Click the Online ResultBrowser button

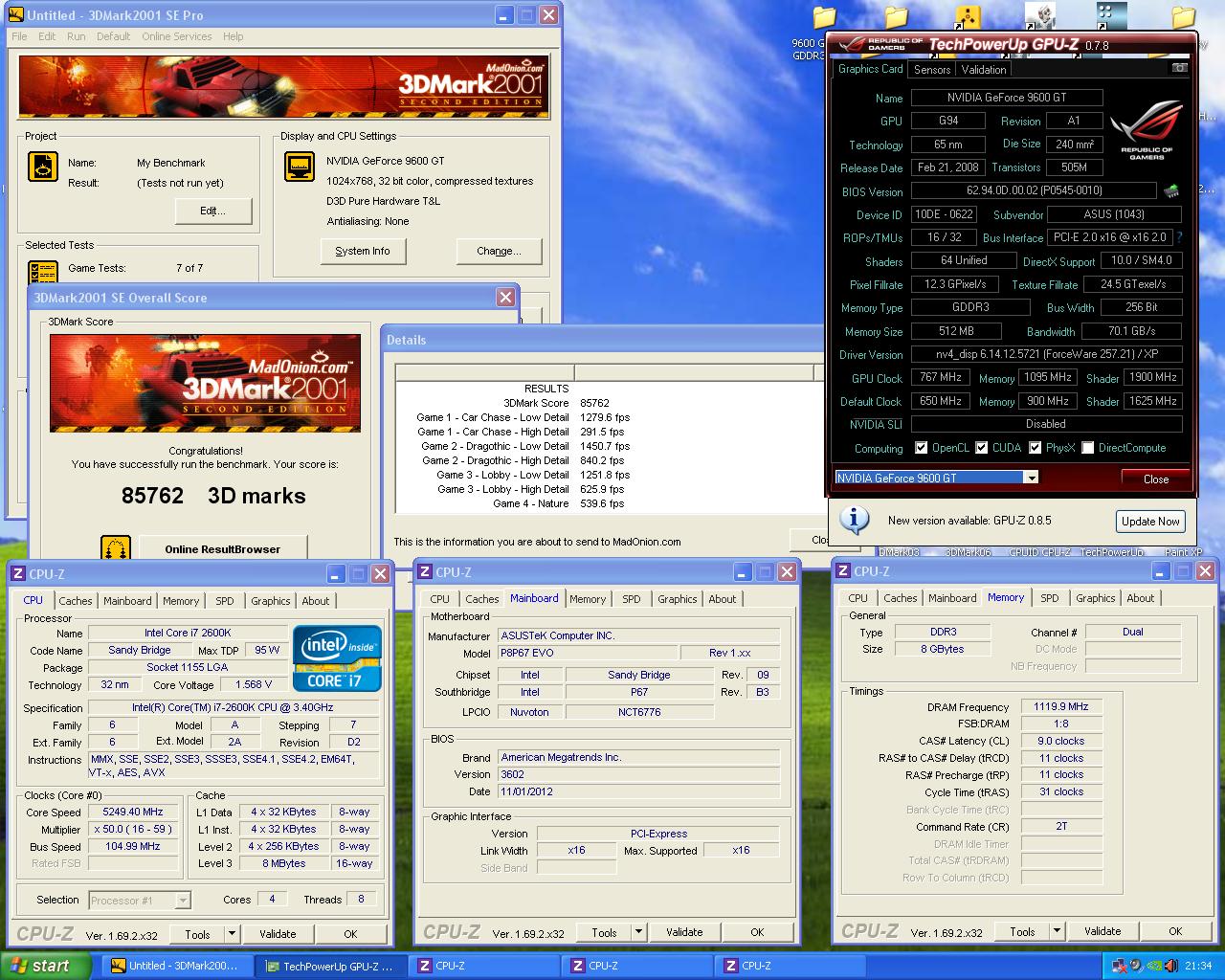(x=222, y=548)
